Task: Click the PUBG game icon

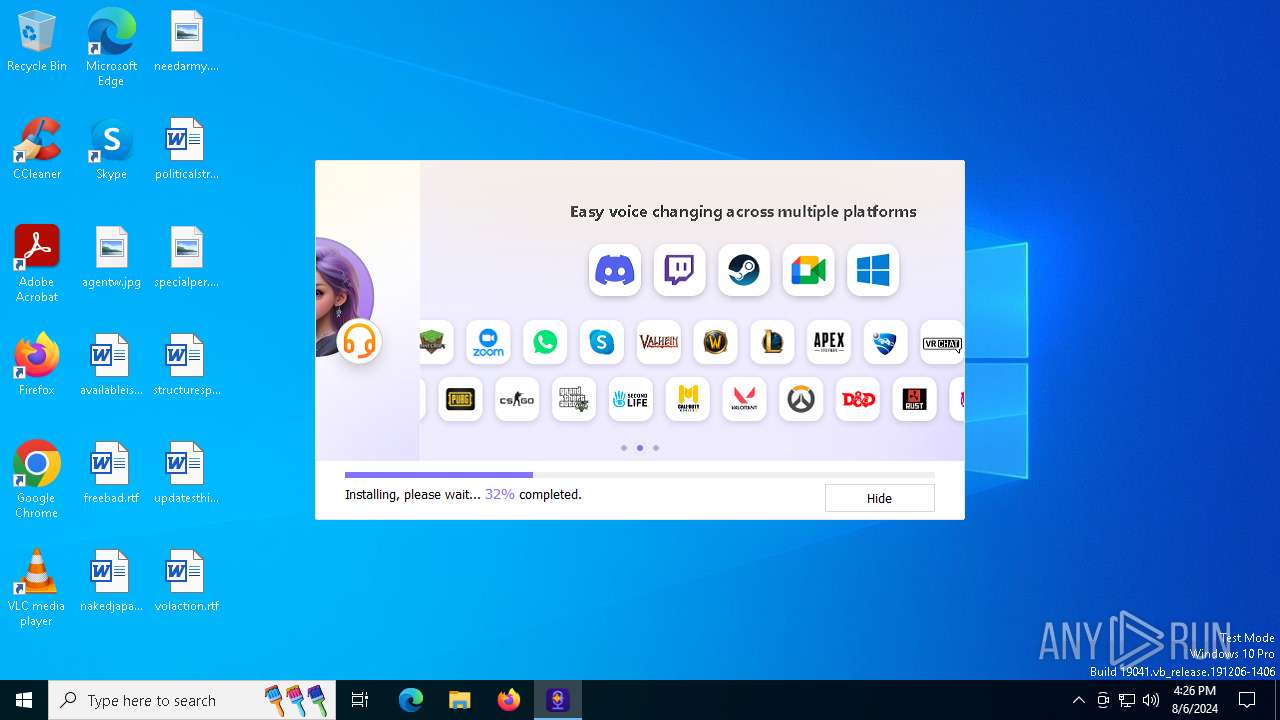Action: [460, 399]
